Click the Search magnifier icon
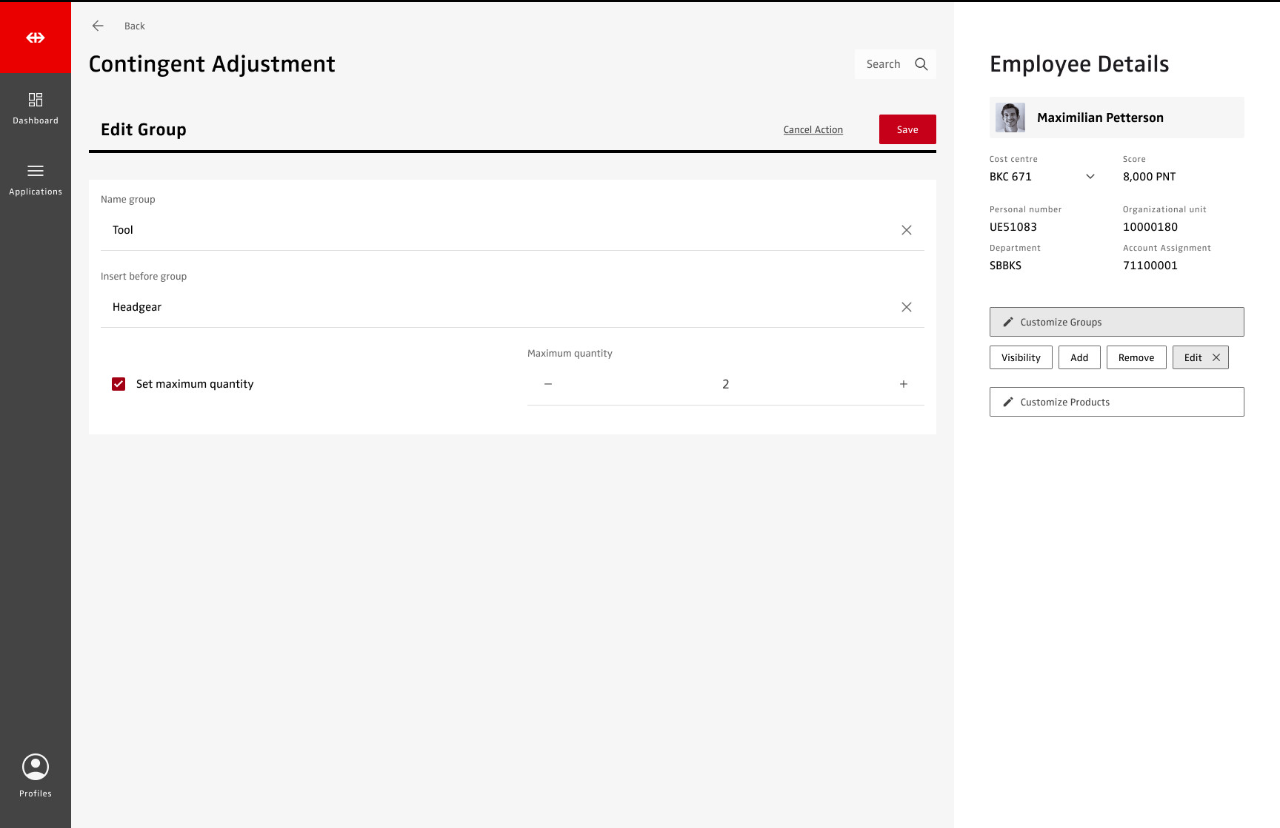This screenshot has height=828, width=1280. pyautogui.click(x=921, y=64)
